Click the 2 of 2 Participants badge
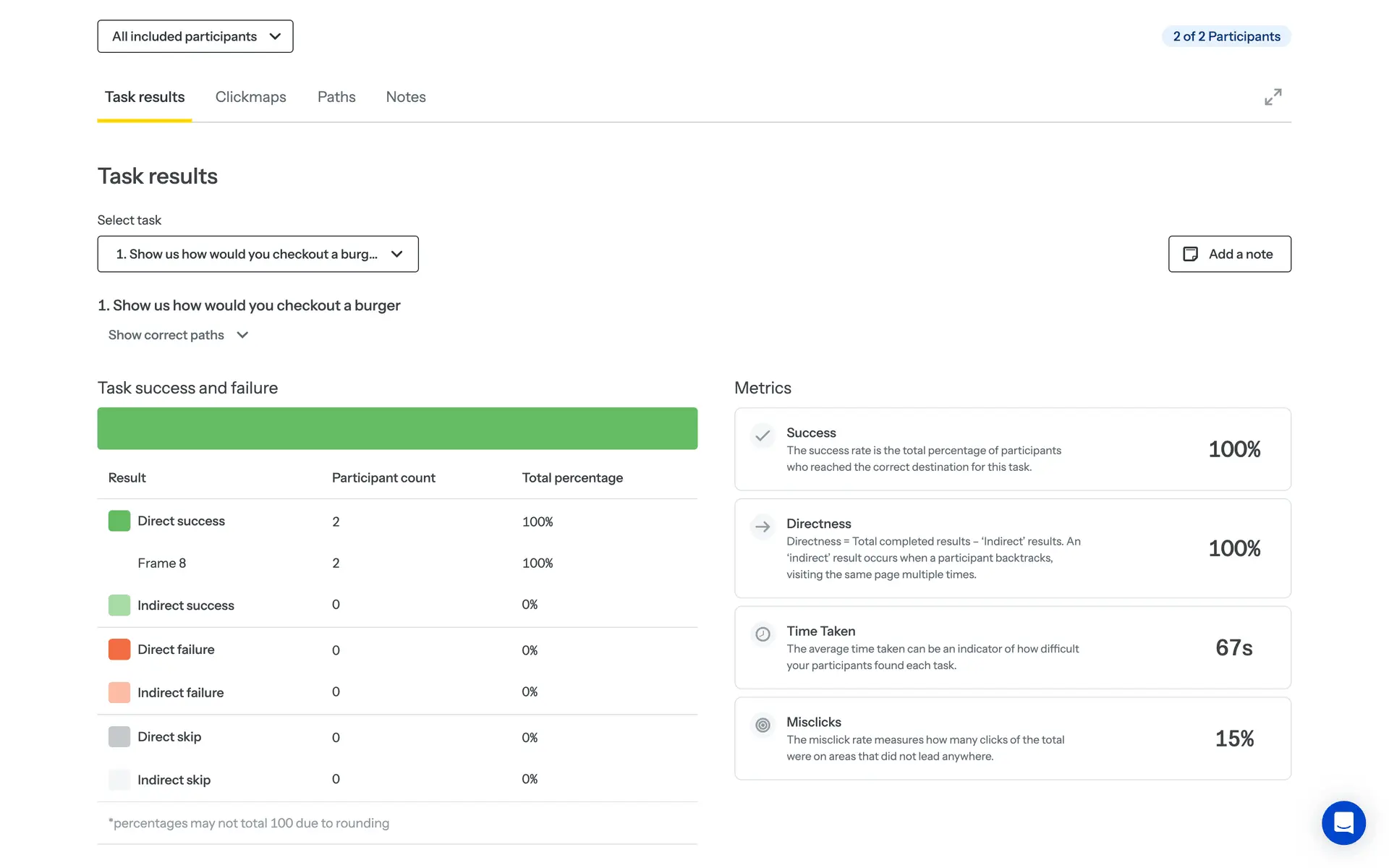This screenshot has height=868, width=1389. pyautogui.click(x=1226, y=36)
